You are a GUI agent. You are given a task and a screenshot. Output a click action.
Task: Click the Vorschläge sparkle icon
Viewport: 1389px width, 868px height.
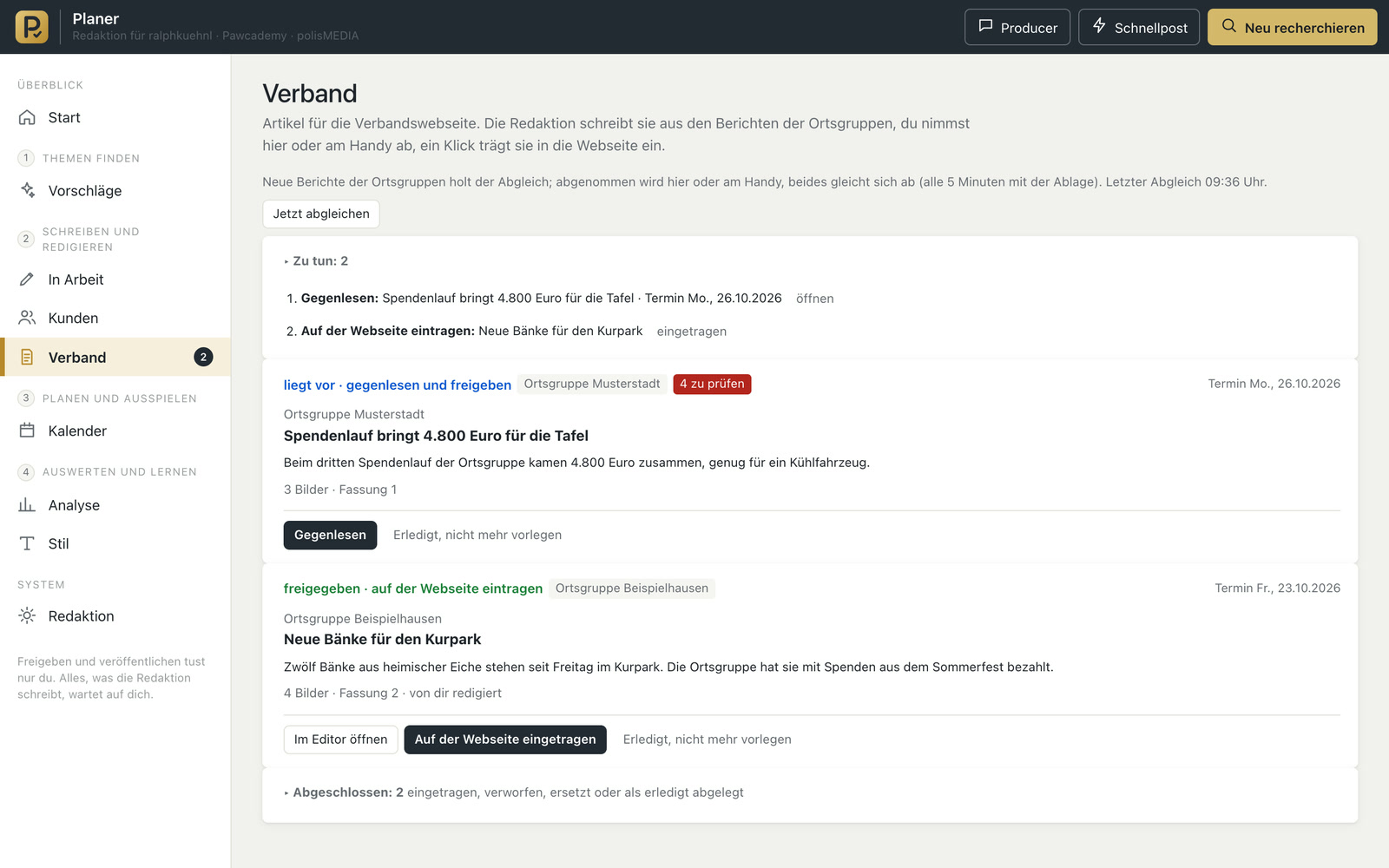tap(27, 190)
